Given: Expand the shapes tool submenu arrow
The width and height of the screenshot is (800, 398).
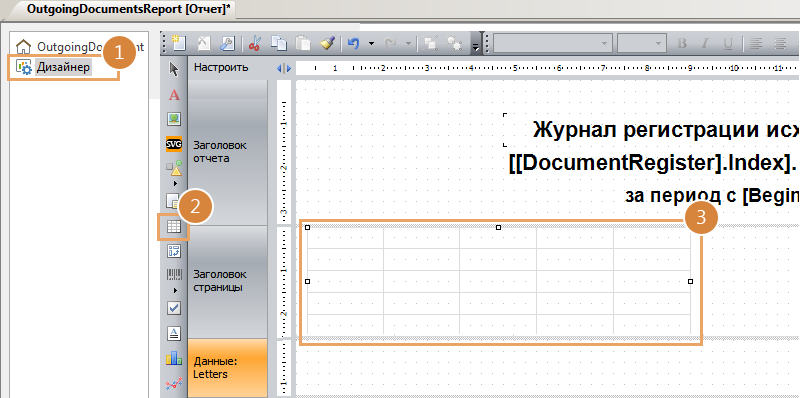Looking at the screenshot, I should coord(176,183).
